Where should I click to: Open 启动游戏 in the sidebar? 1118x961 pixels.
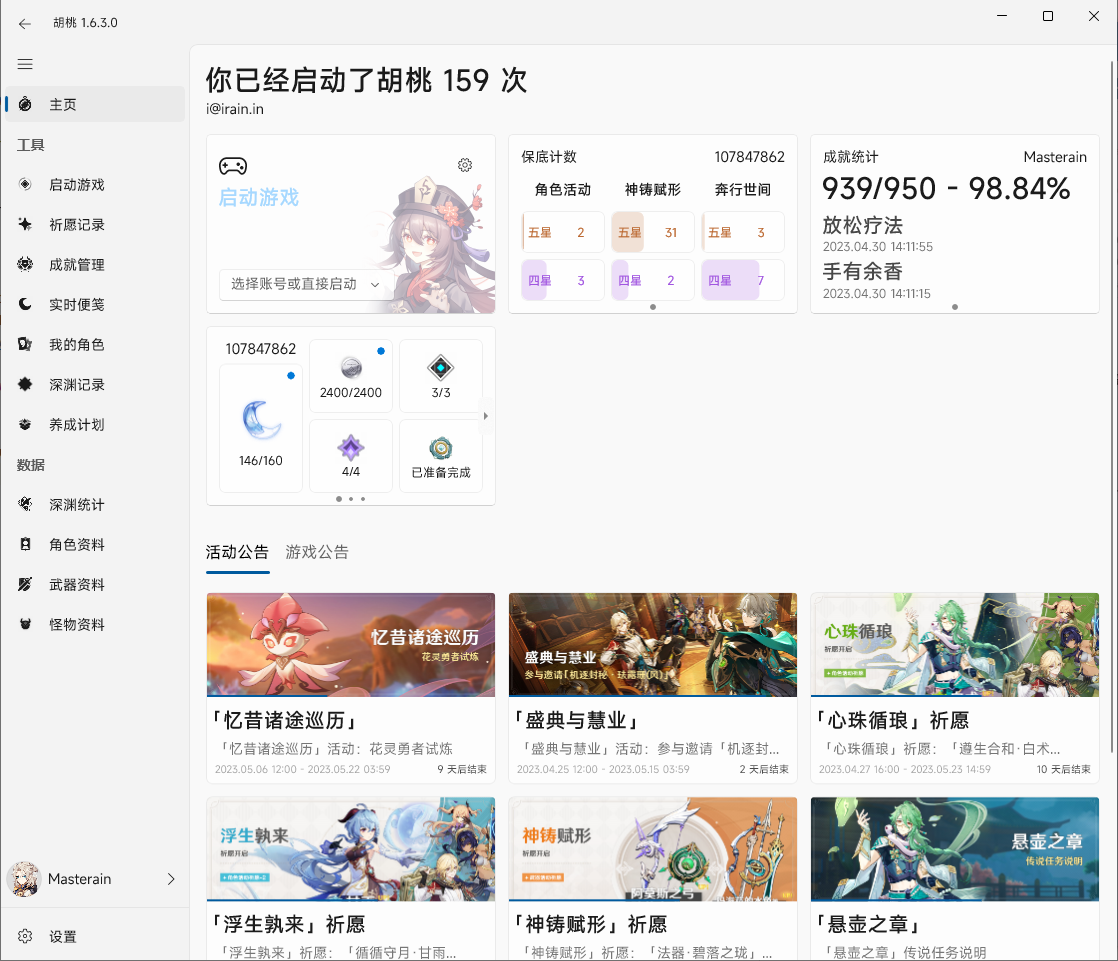tap(95, 185)
